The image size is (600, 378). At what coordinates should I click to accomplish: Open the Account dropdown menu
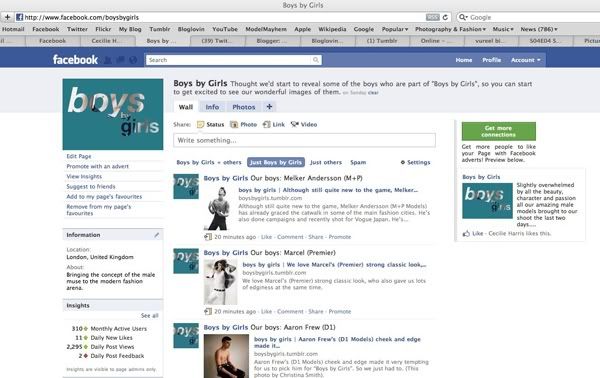(x=526, y=60)
